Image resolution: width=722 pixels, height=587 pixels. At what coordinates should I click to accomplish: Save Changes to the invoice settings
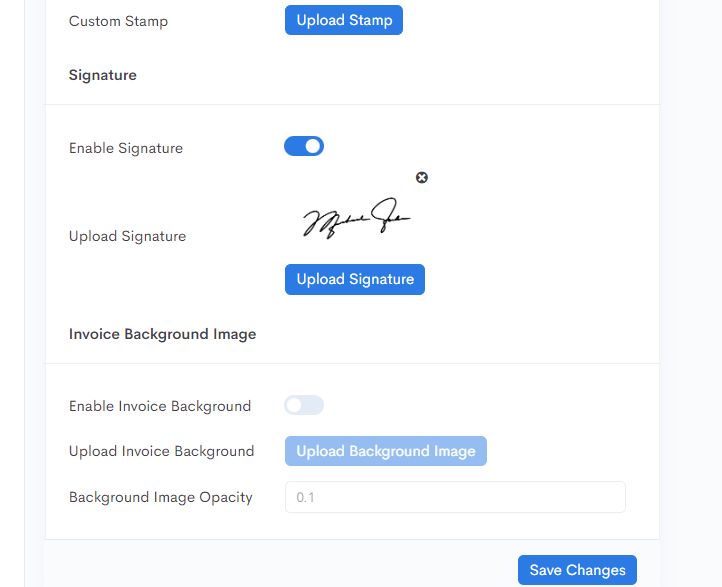click(x=577, y=570)
